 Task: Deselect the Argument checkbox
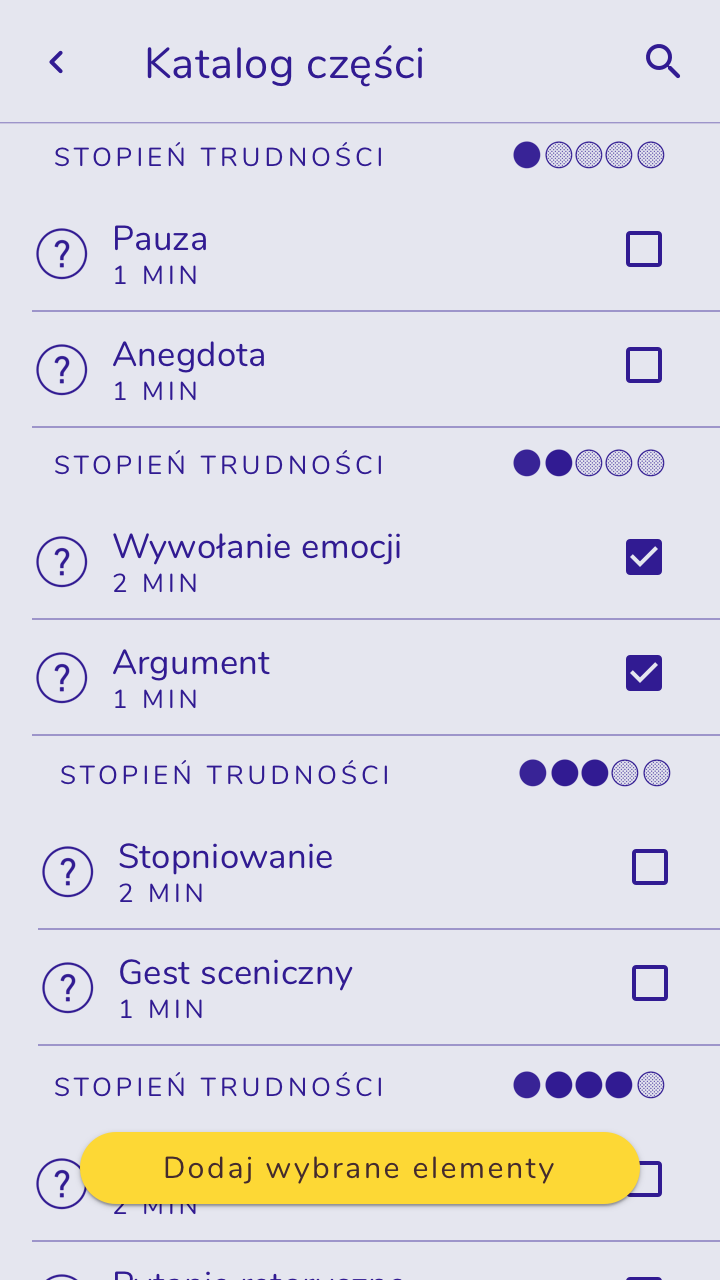coord(644,673)
